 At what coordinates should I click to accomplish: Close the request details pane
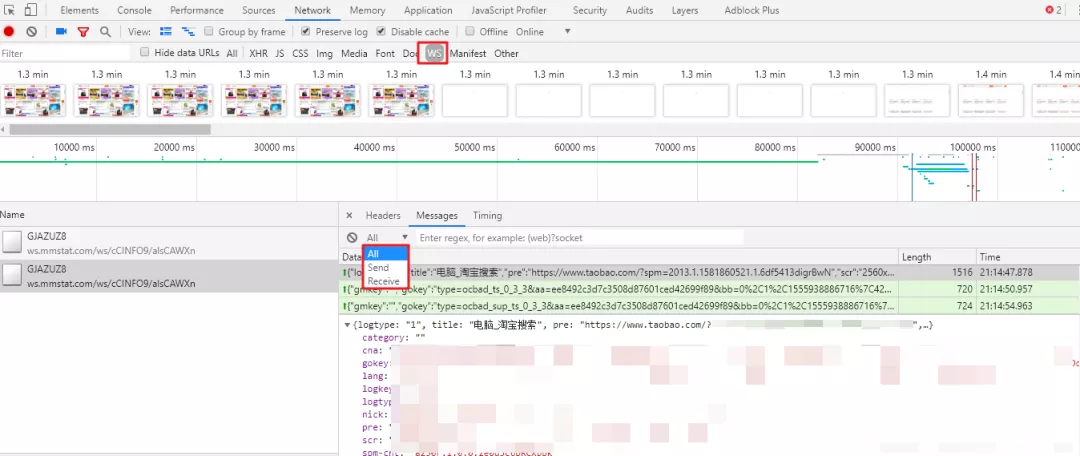point(349,216)
